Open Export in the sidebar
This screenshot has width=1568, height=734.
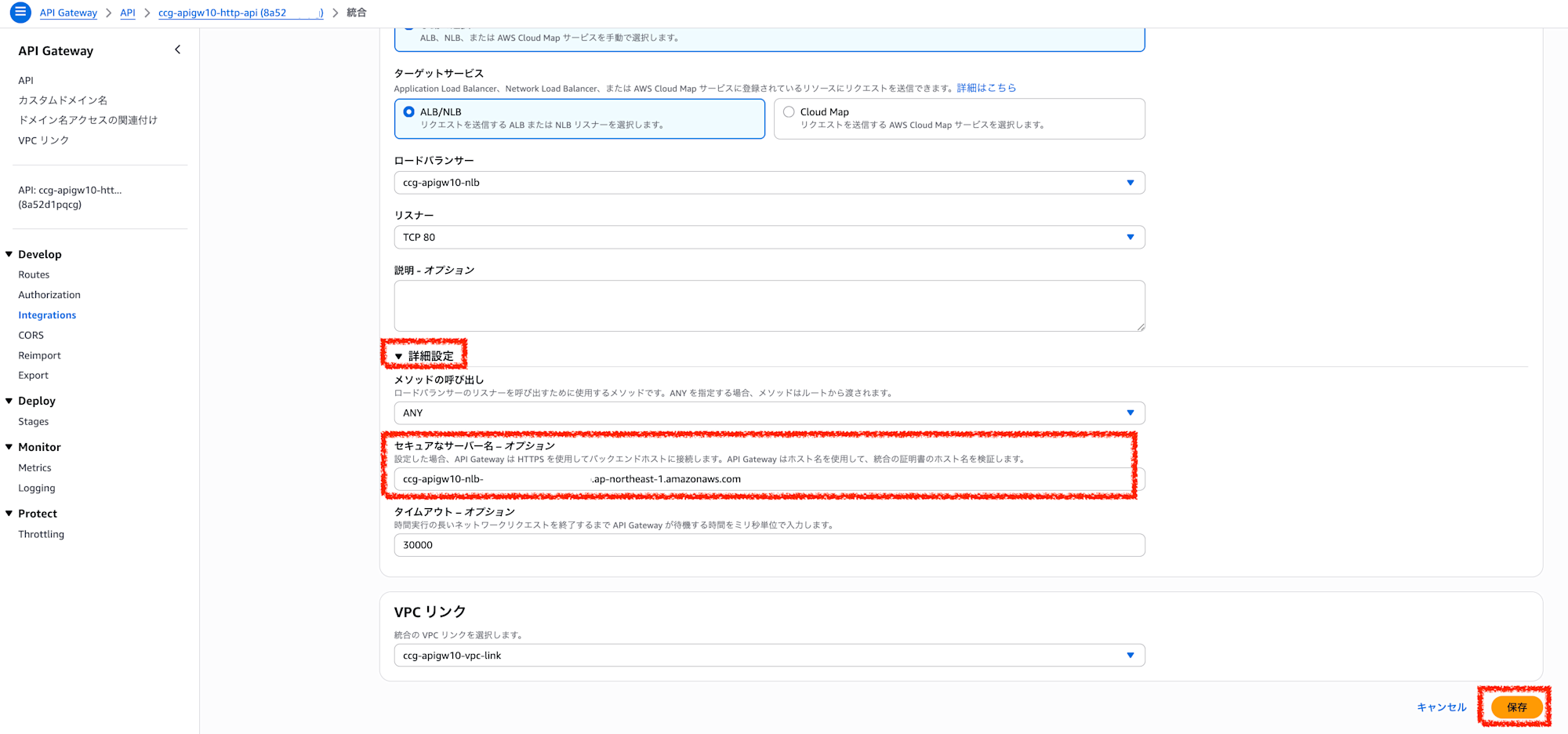coord(34,376)
